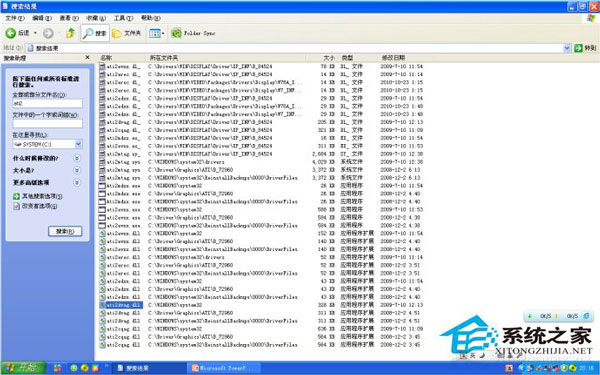Toggle the Search magnifier toolbar button
The width and height of the screenshot is (600, 375).
[x=95, y=33]
